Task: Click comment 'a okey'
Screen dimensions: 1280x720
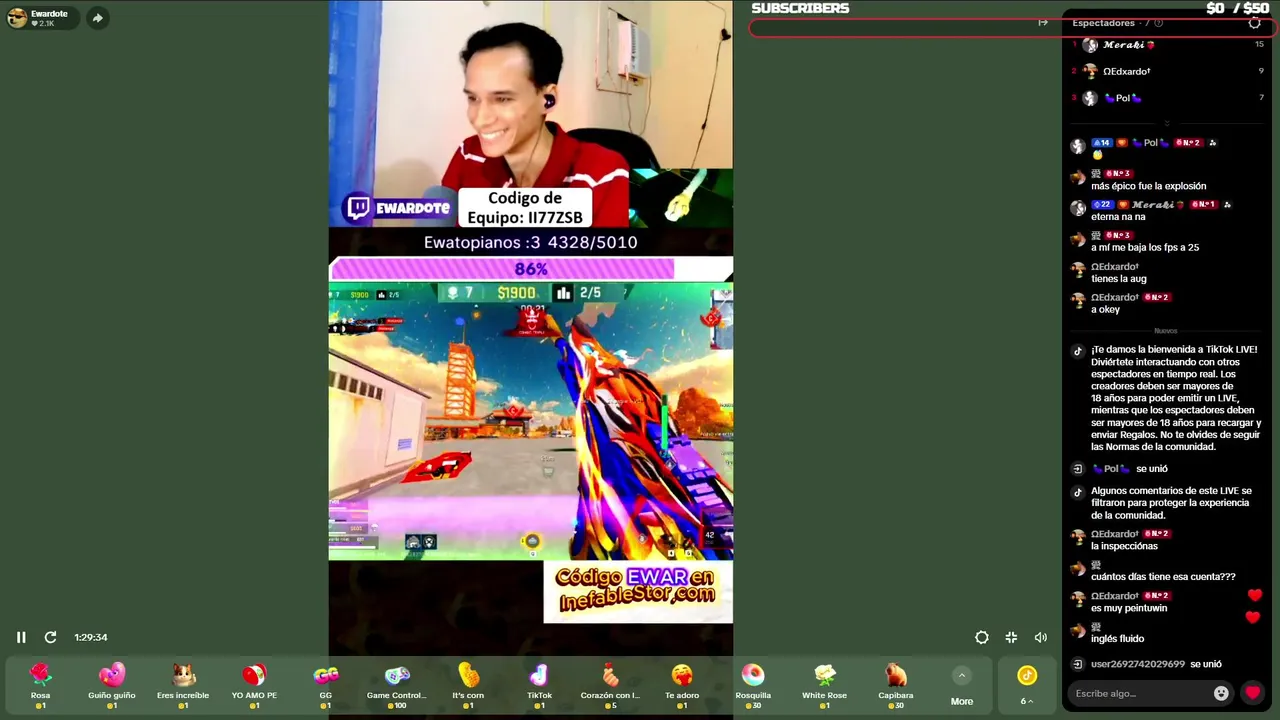Action: click(1105, 310)
